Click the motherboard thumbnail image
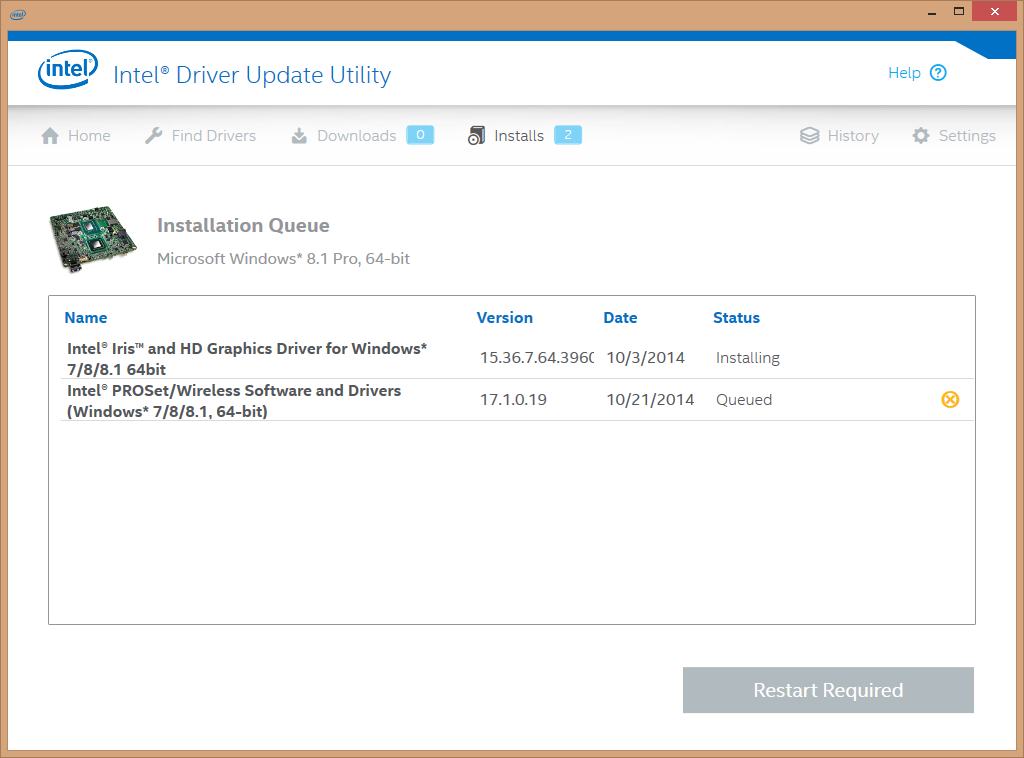 pos(93,239)
